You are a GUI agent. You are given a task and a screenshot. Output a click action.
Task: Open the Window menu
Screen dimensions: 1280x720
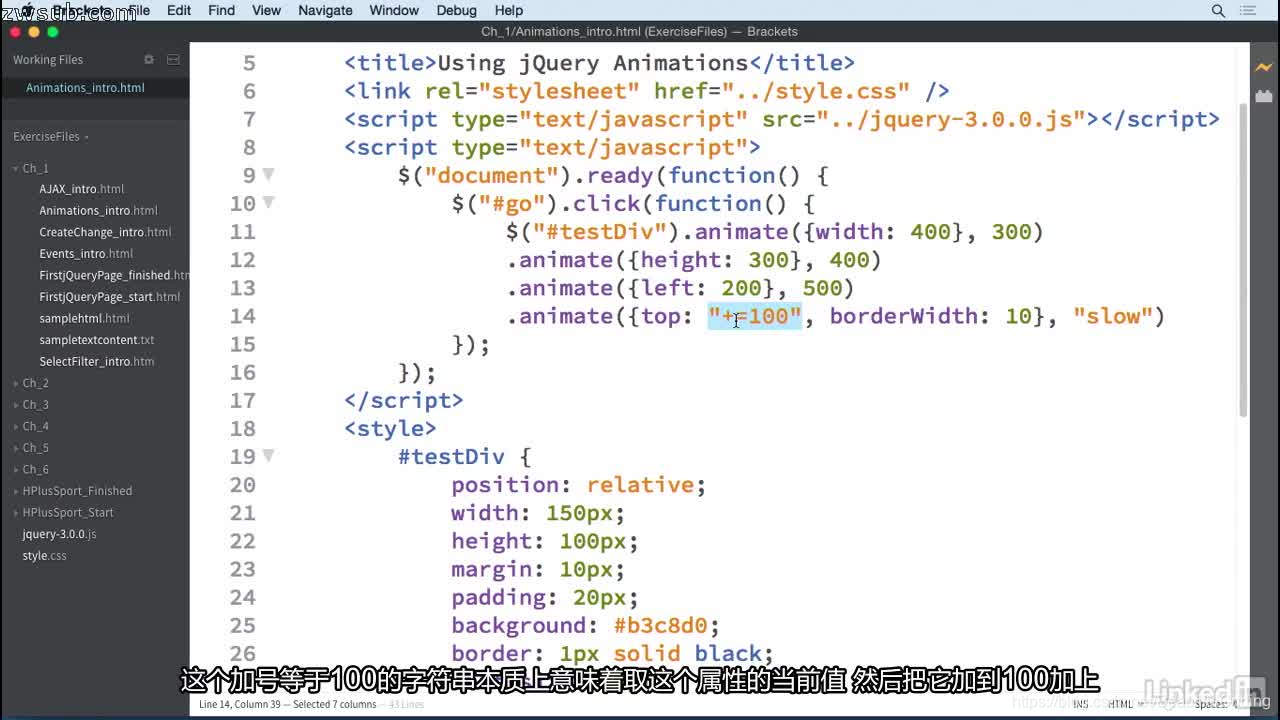[394, 10]
